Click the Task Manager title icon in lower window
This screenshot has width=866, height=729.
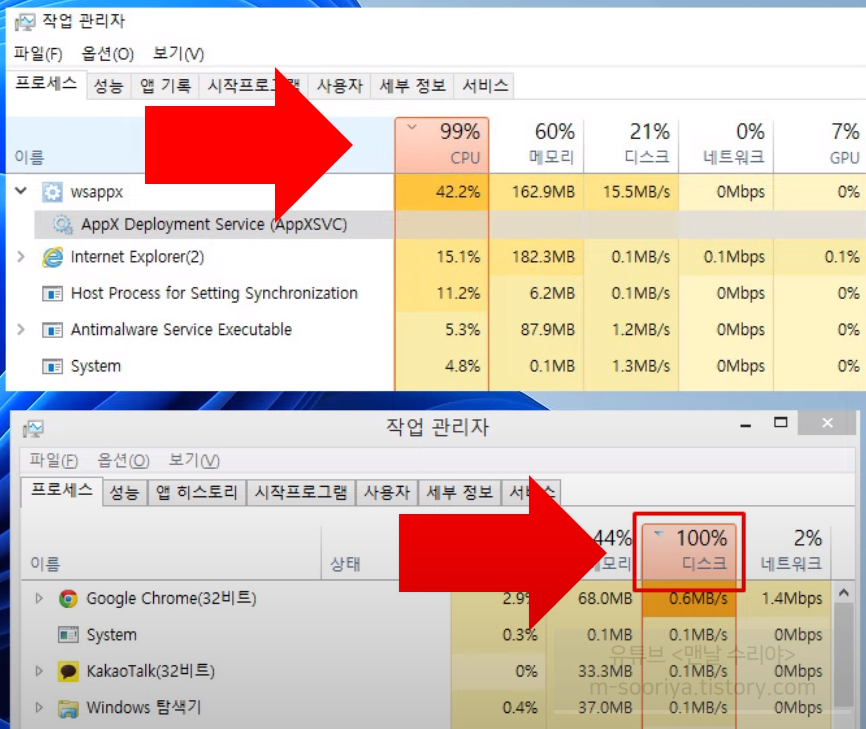coord(33,429)
